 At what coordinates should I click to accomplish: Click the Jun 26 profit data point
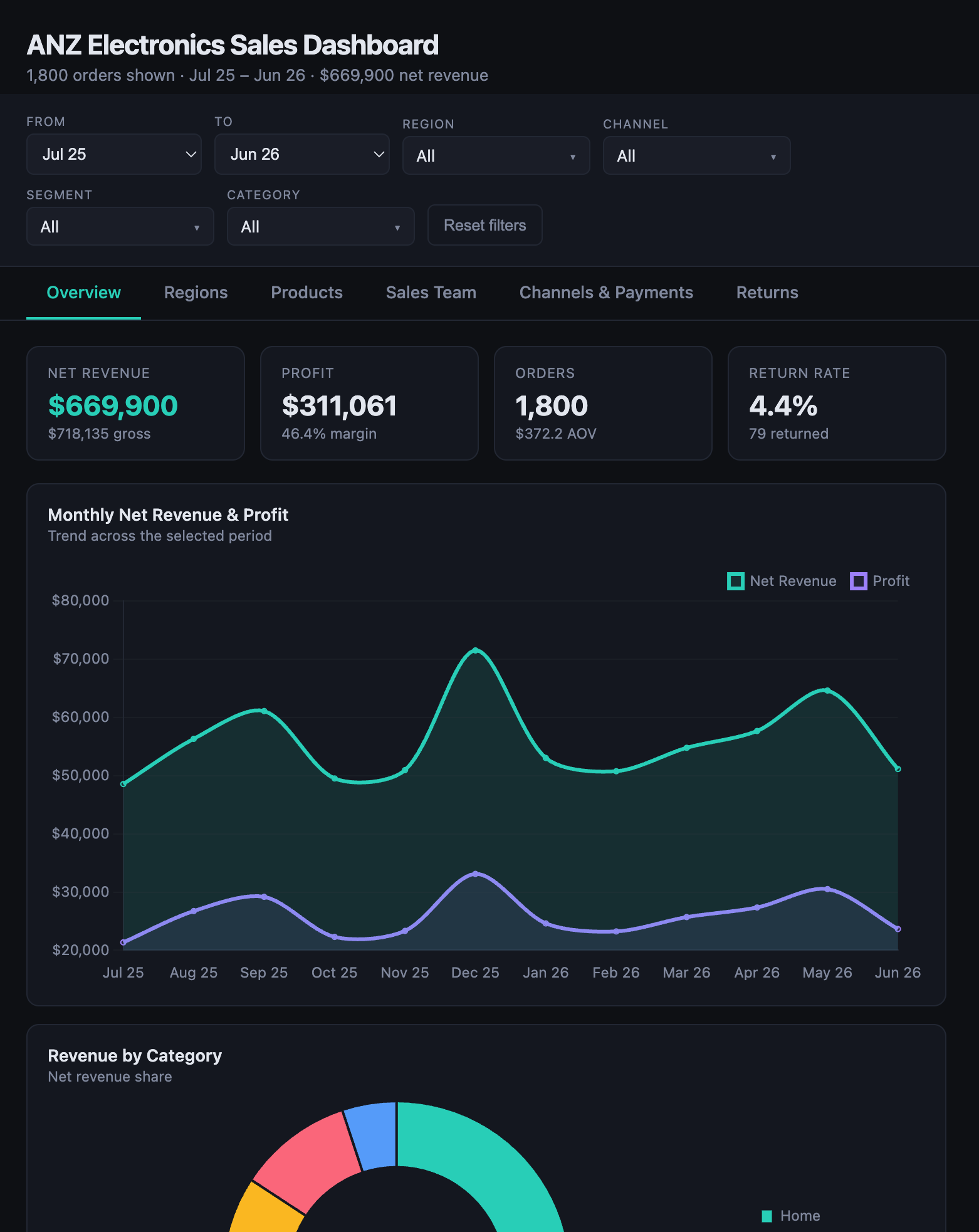pos(898,929)
